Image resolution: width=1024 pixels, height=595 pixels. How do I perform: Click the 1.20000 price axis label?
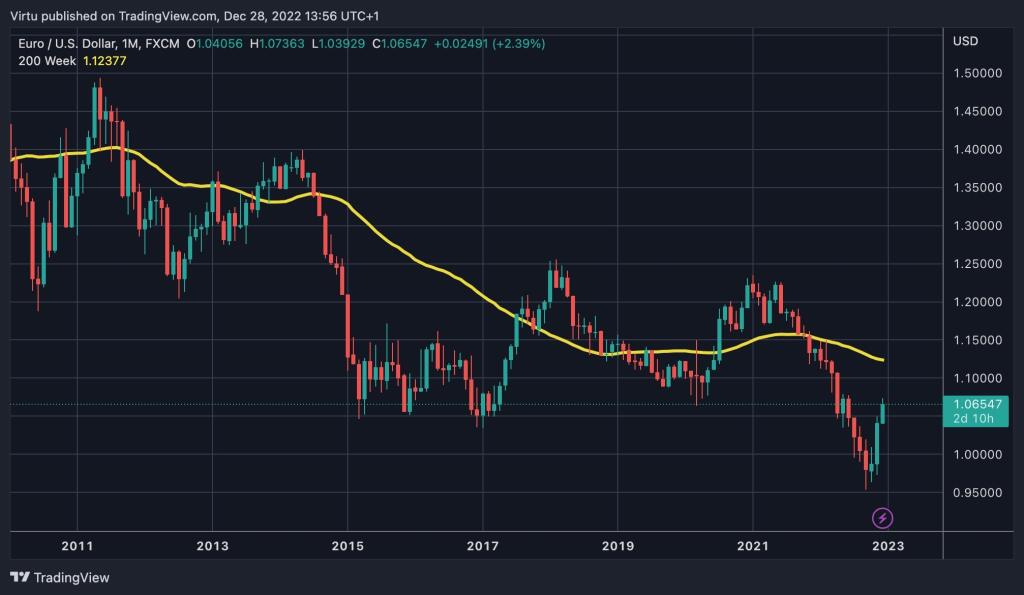978,302
